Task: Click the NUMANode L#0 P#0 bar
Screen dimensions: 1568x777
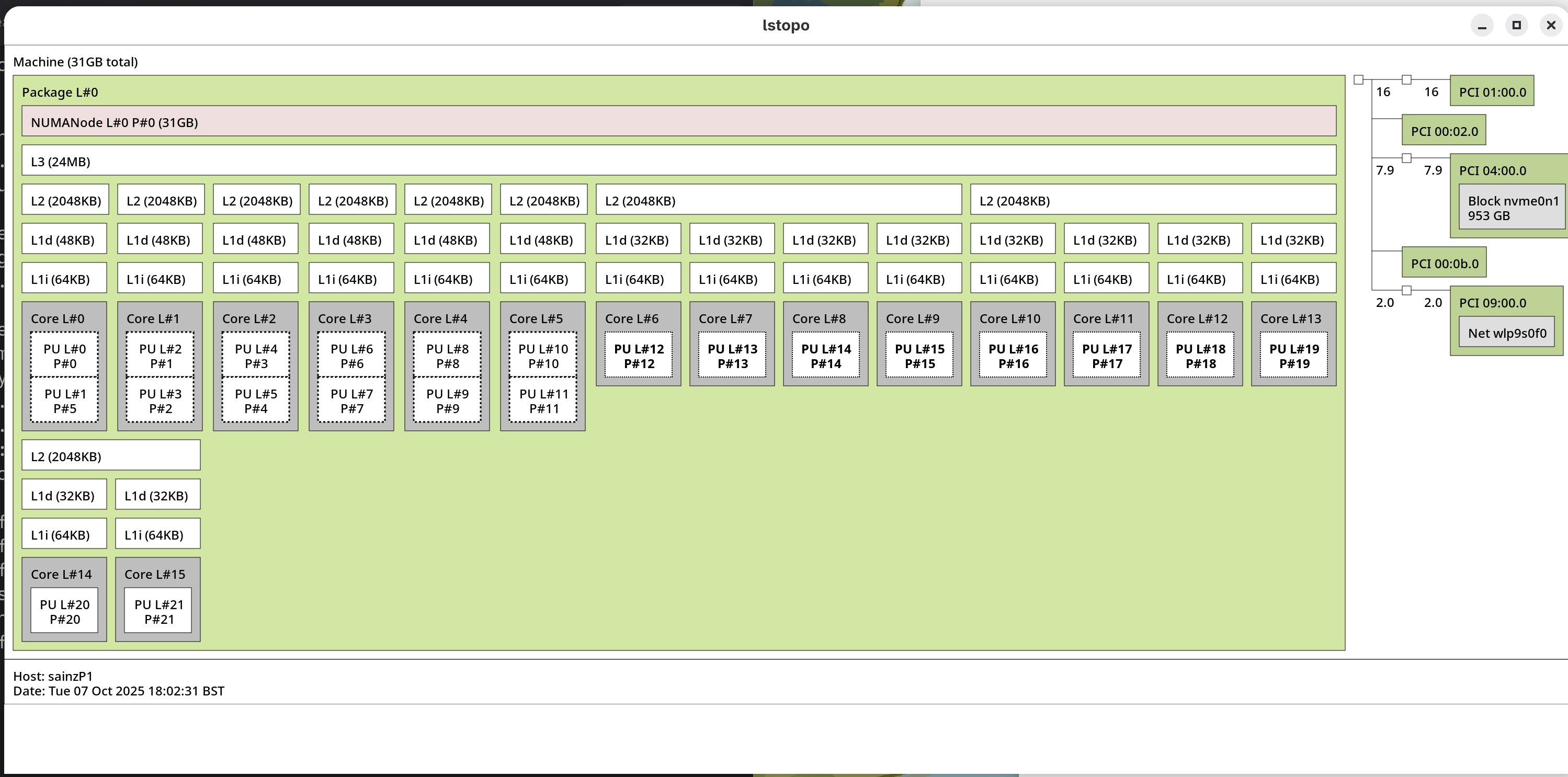Action: pyautogui.click(x=678, y=122)
